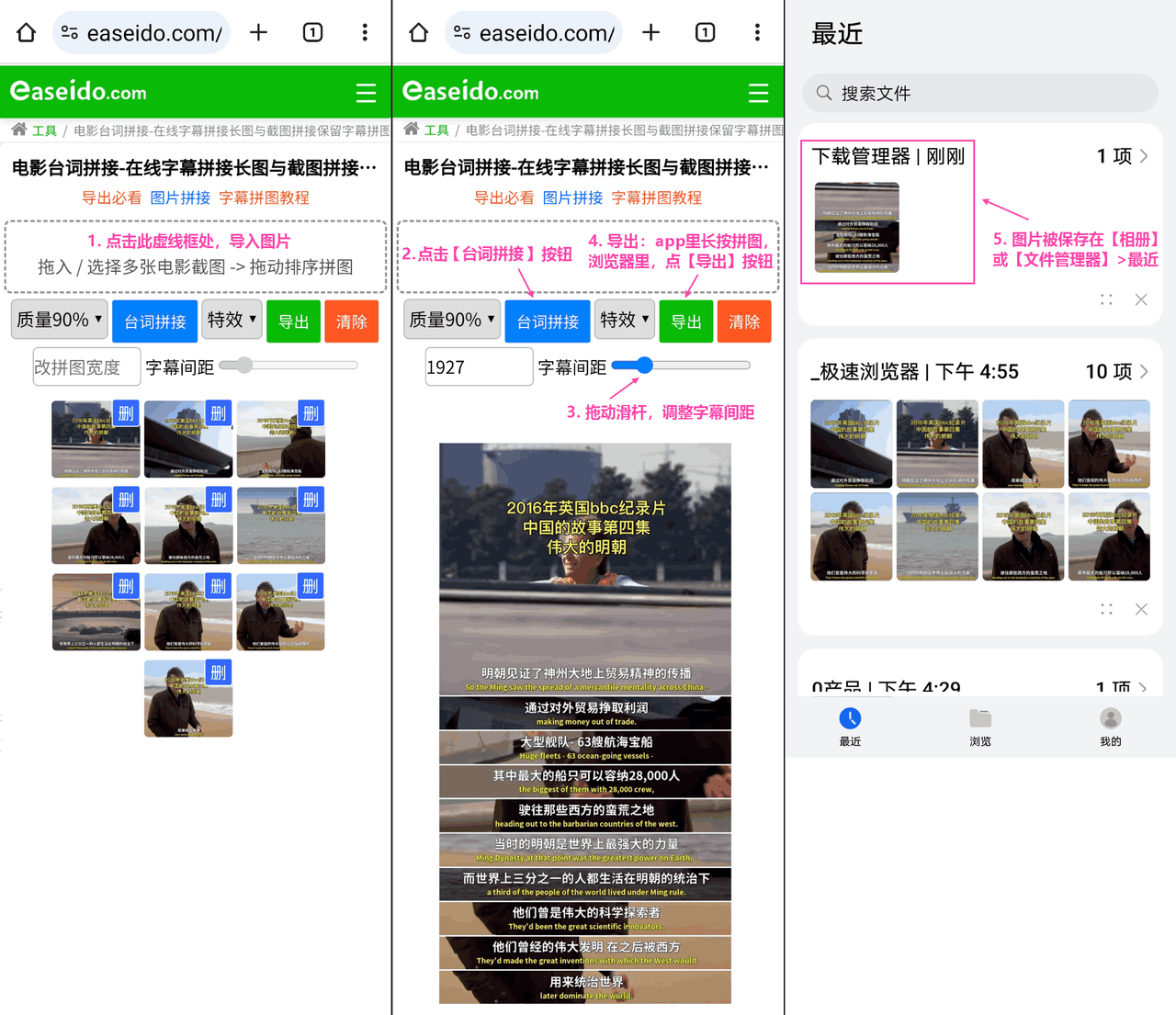The height and width of the screenshot is (1015, 1176).
Task: Click breadcrumb home icon in middle panel
Action: [411, 130]
